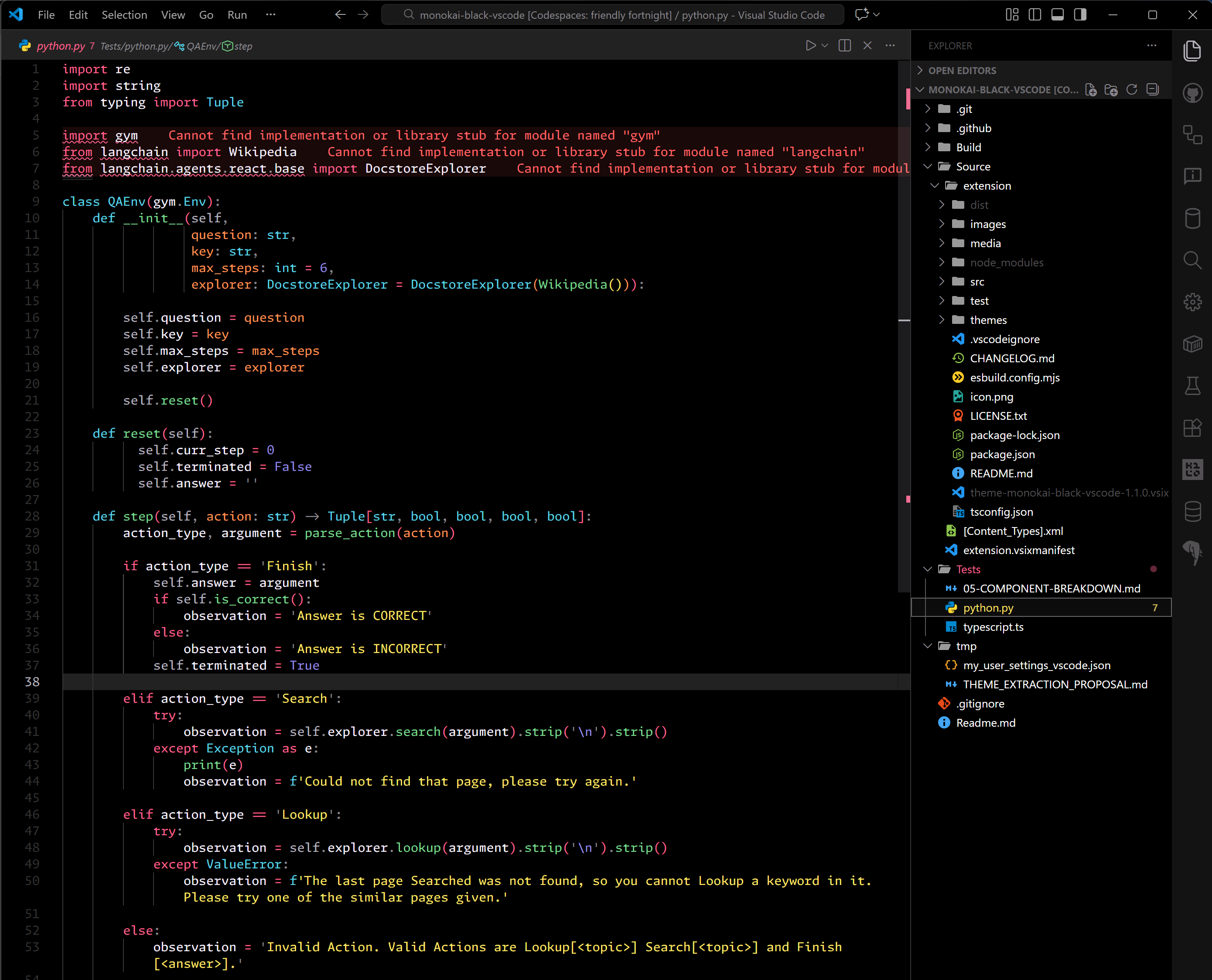Viewport: 1212px width, 980px height.
Task: Open the run button dropdown arrow
Action: [x=825, y=46]
